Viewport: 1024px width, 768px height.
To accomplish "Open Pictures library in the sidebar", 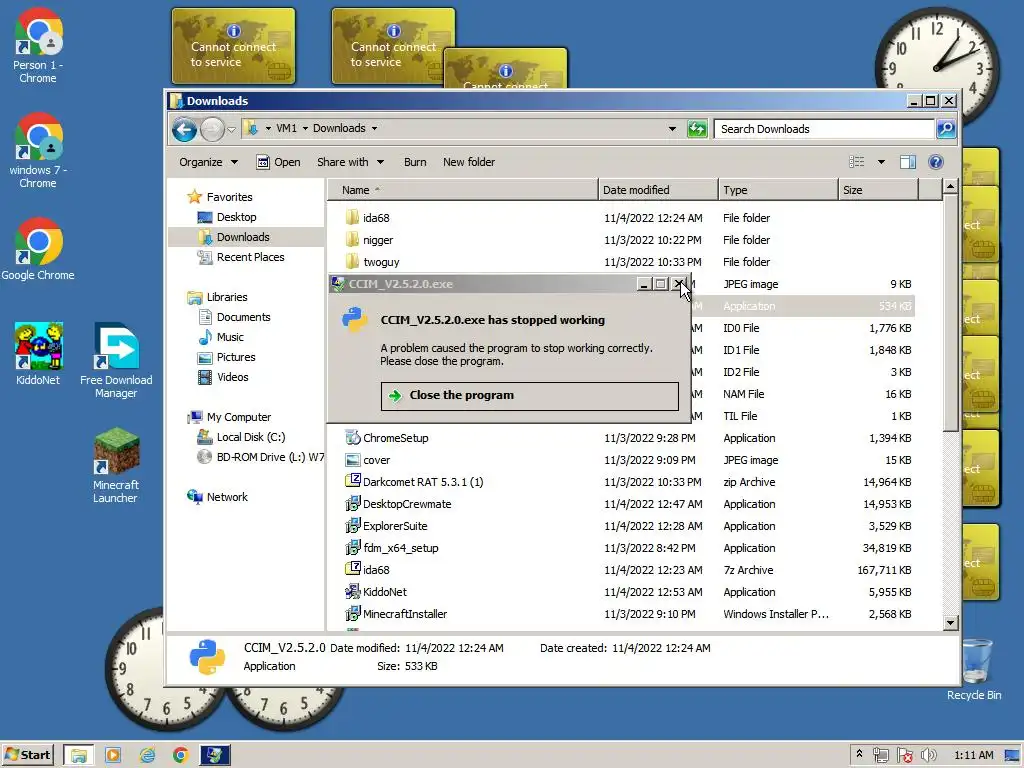I will [227, 357].
